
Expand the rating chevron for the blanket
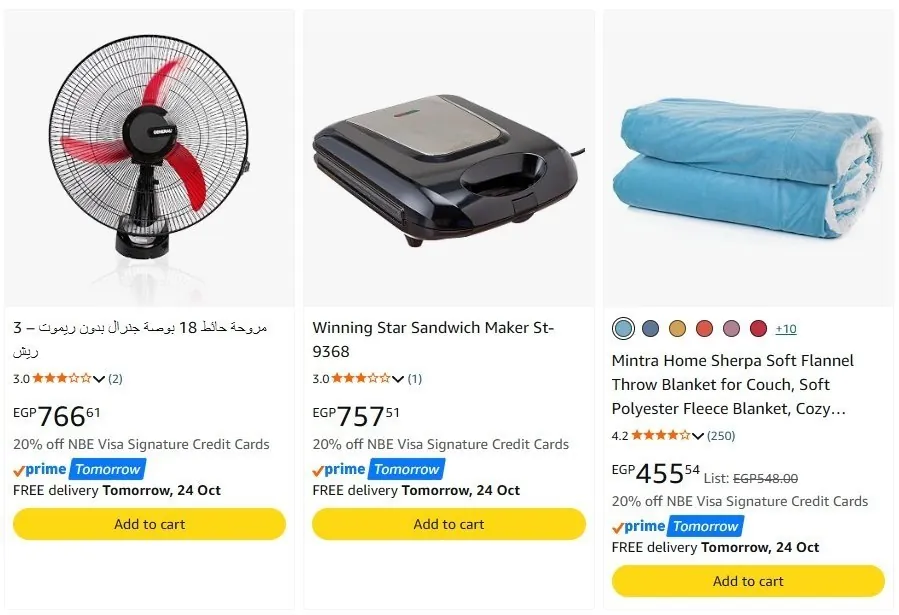(x=697, y=436)
